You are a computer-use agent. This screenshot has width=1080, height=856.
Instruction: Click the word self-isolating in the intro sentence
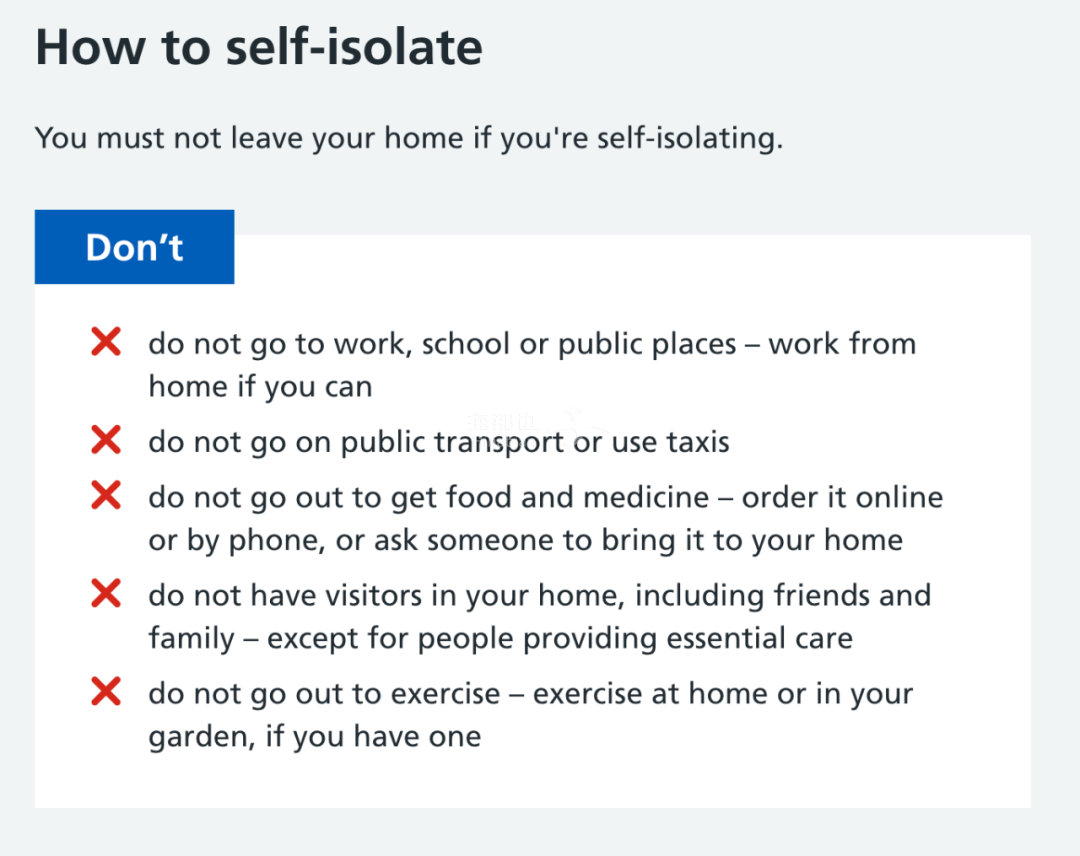(x=690, y=138)
